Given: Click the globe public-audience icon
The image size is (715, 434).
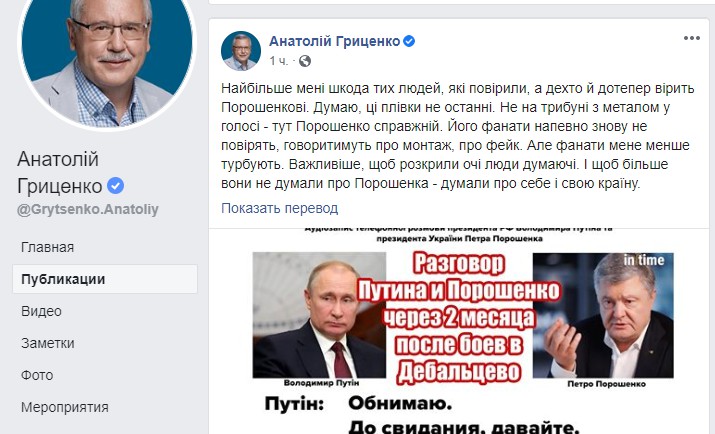Looking at the screenshot, I should pyautogui.click(x=305, y=61).
